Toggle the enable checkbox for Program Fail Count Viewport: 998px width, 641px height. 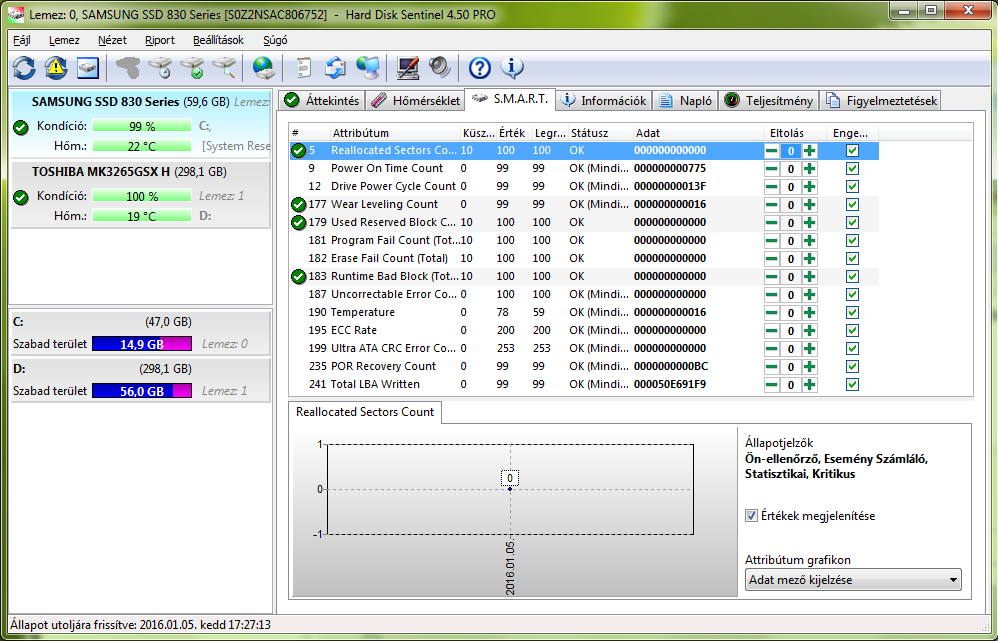point(852,241)
